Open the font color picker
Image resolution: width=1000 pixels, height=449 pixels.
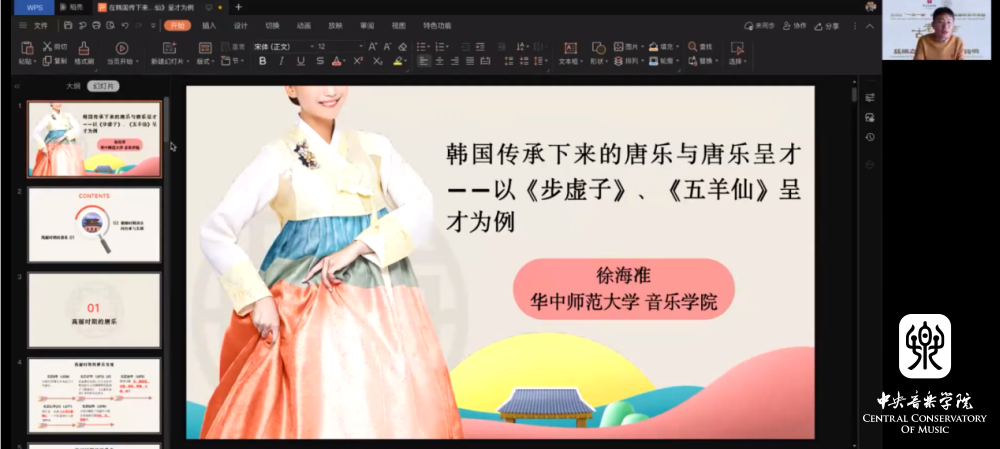pyautogui.click(x=339, y=61)
